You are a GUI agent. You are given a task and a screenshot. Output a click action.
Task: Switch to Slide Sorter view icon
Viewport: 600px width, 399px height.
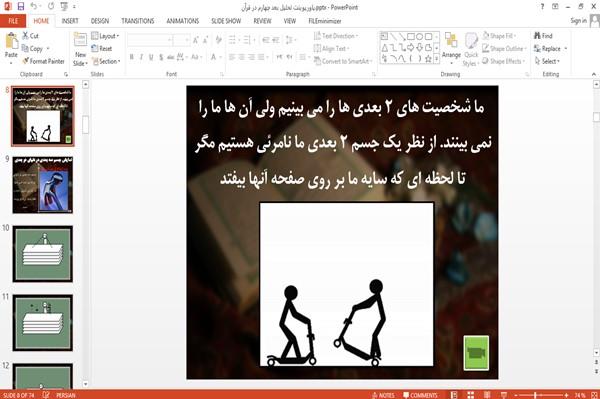click(470, 395)
